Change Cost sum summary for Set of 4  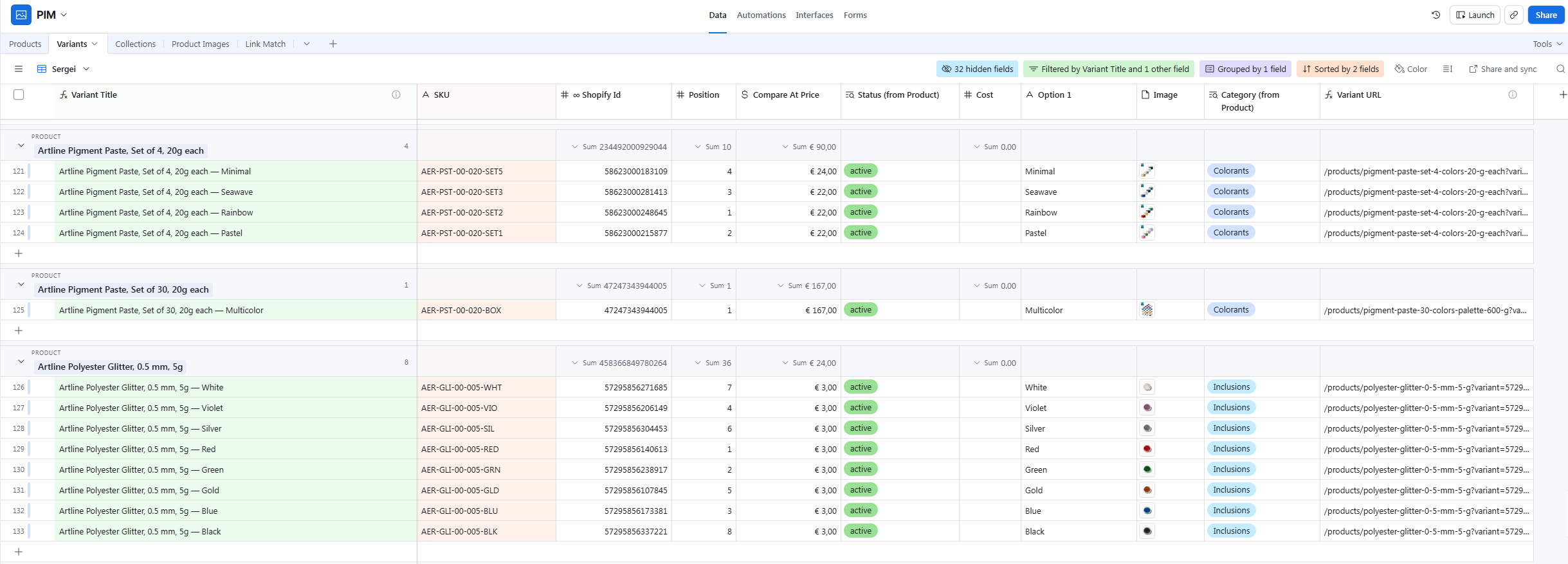994,147
